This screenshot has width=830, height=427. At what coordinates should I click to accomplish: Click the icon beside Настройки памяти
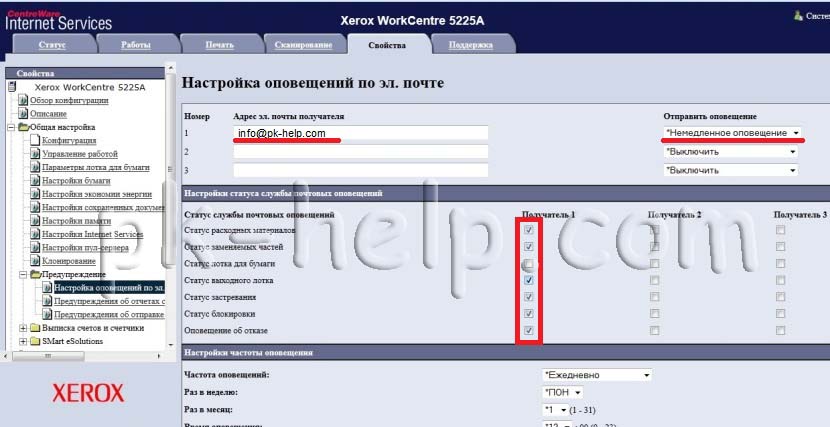(x=35, y=221)
